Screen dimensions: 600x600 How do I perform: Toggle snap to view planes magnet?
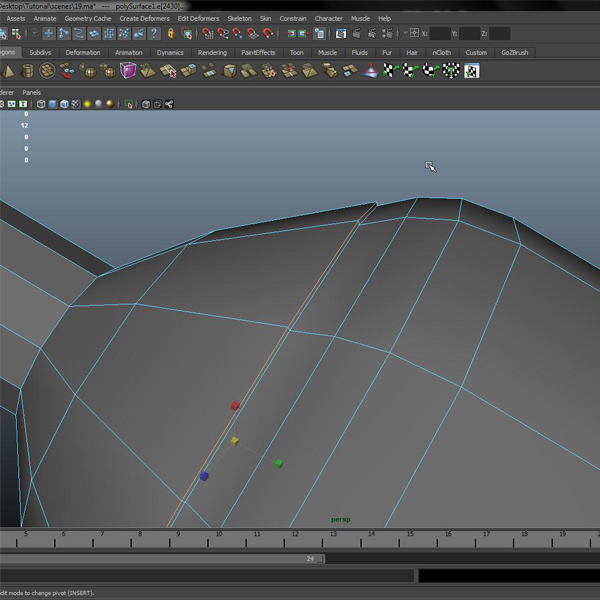[253, 34]
